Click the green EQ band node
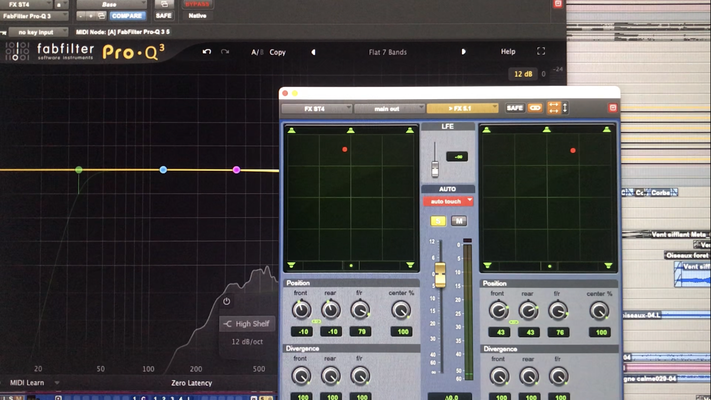Viewport: 711px width, 400px height. click(x=79, y=170)
